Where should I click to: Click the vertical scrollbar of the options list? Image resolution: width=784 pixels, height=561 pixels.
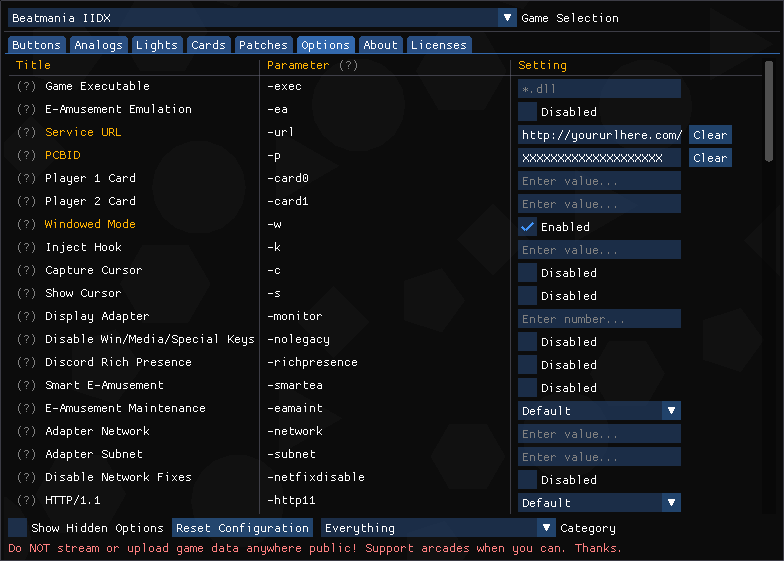click(769, 110)
